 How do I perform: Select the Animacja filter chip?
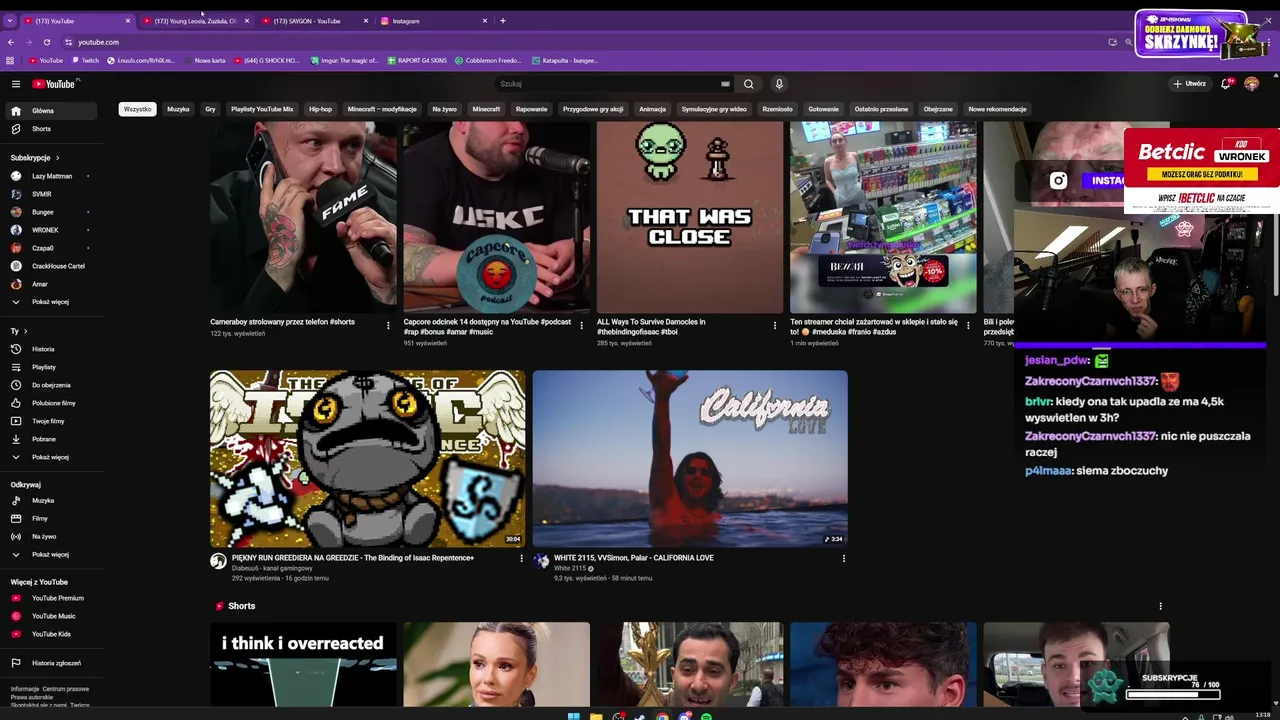point(652,109)
